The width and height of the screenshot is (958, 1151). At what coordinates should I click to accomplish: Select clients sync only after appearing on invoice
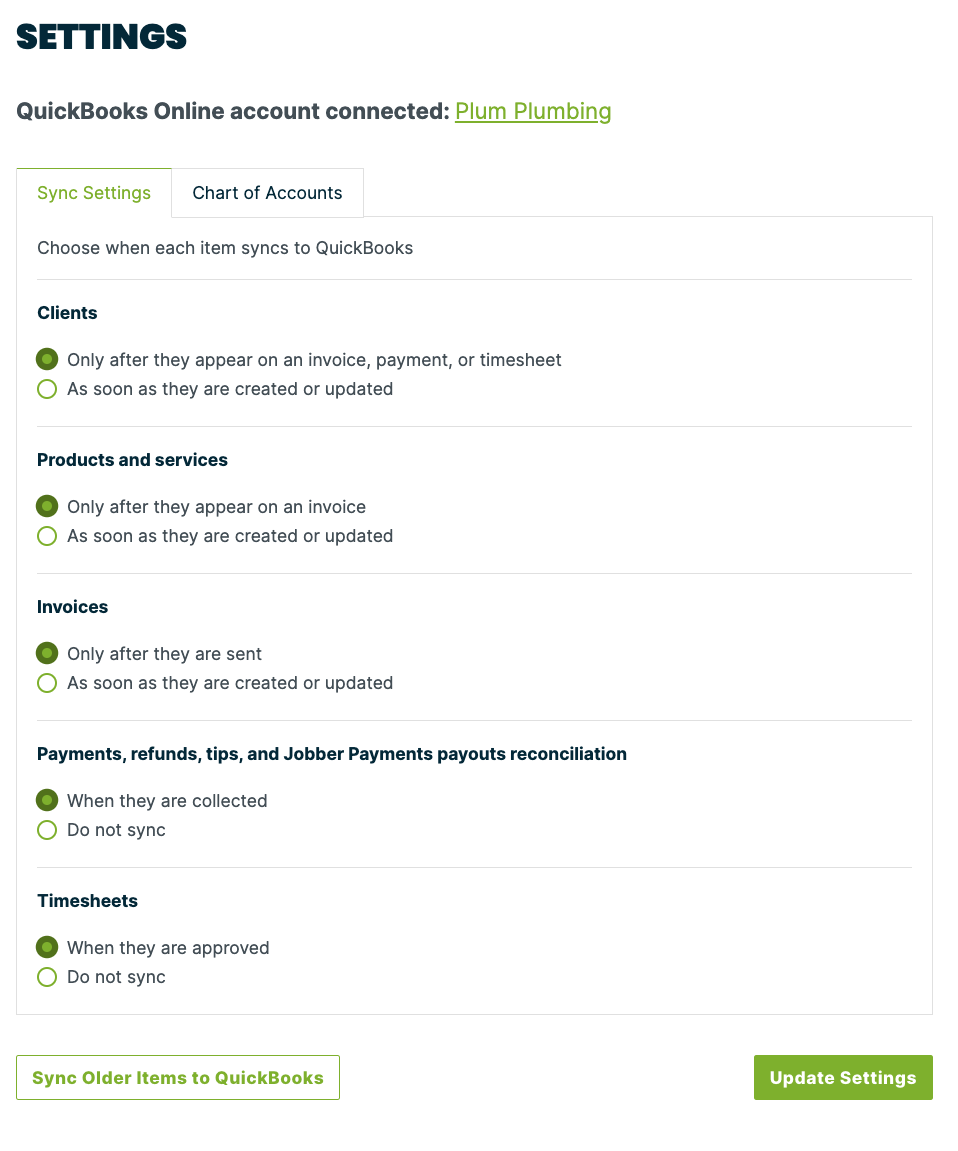click(47, 360)
